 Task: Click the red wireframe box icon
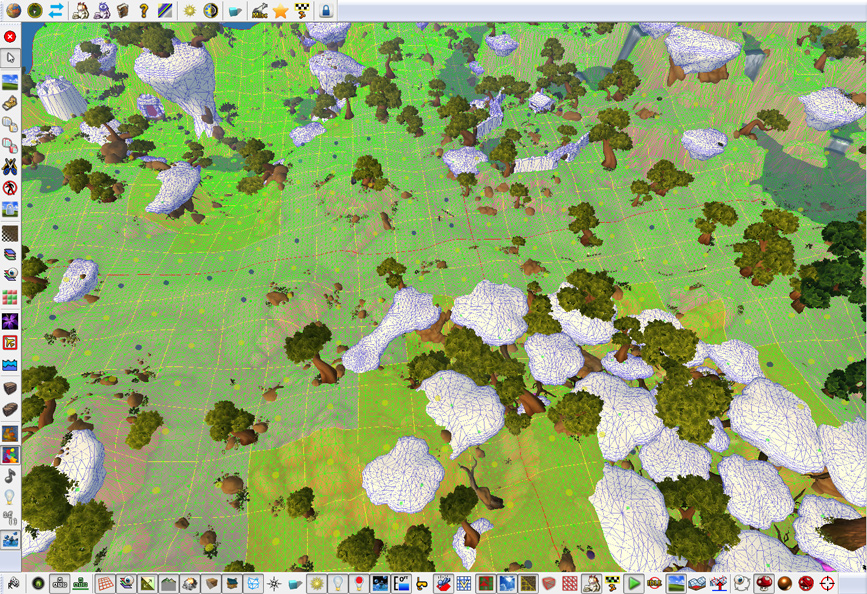pyautogui.click(x=549, y=583)
